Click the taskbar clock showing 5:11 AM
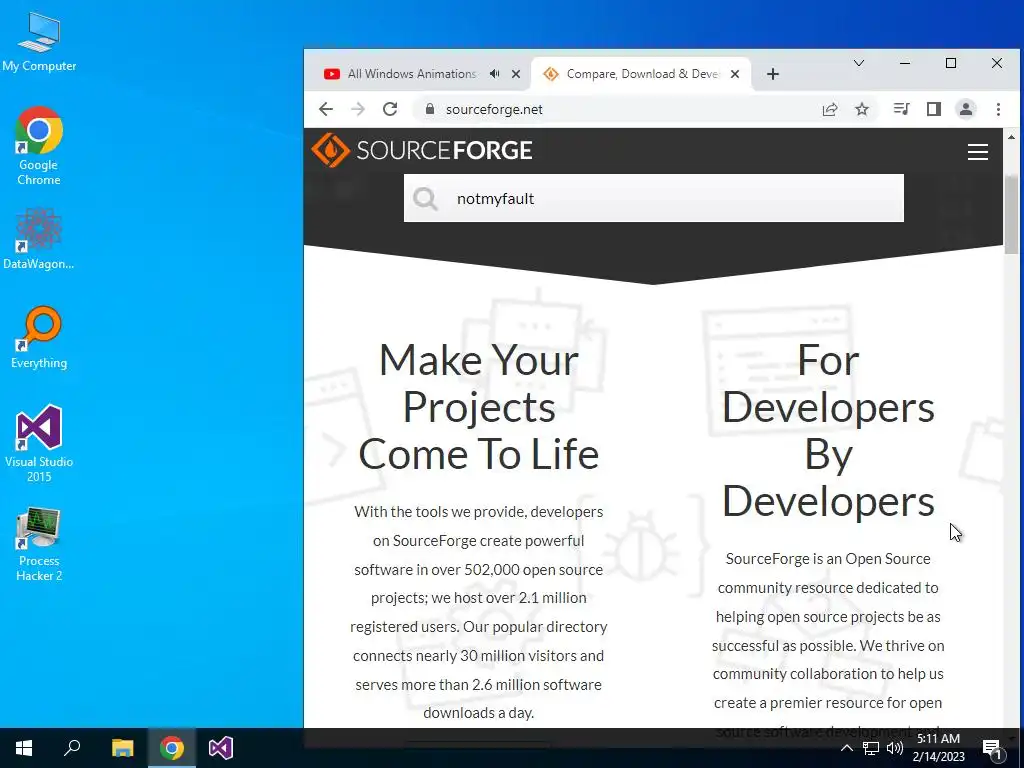The height and width of the screenshot is (768, 1024). (938, 748)
